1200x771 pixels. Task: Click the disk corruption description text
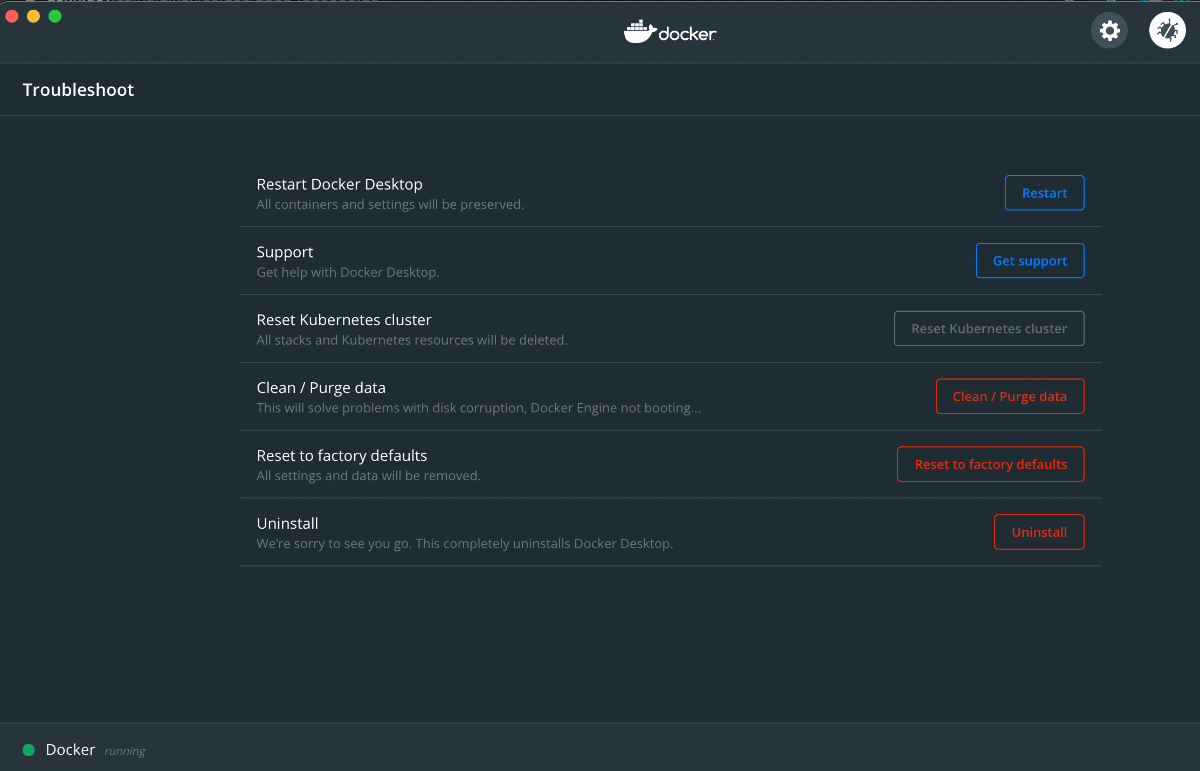(x=479, y=408)
